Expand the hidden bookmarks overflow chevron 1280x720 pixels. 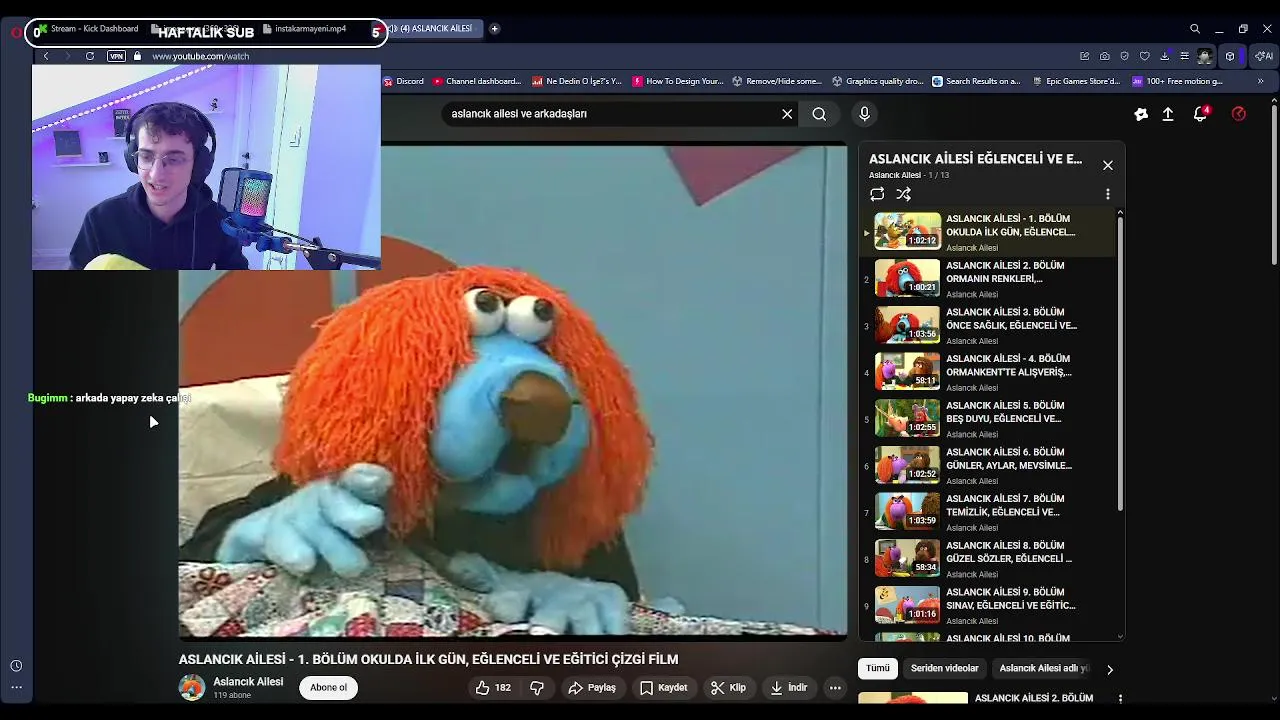tap(1261, 82)
